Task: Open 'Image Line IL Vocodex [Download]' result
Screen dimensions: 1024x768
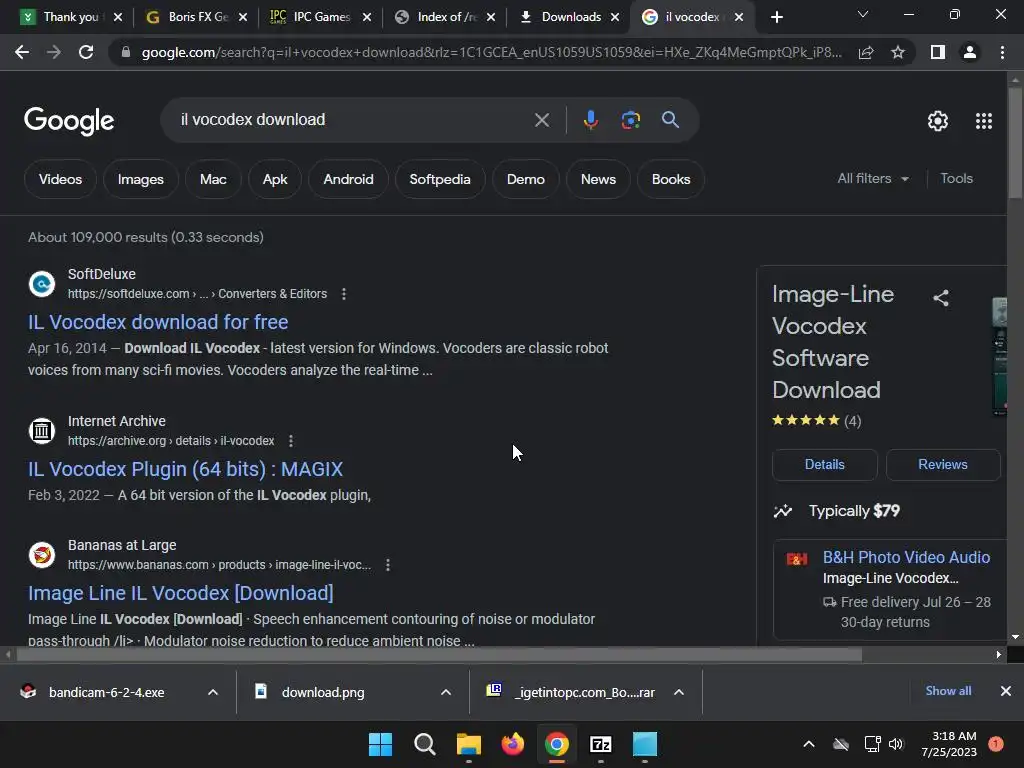Action: coord(181,593)
